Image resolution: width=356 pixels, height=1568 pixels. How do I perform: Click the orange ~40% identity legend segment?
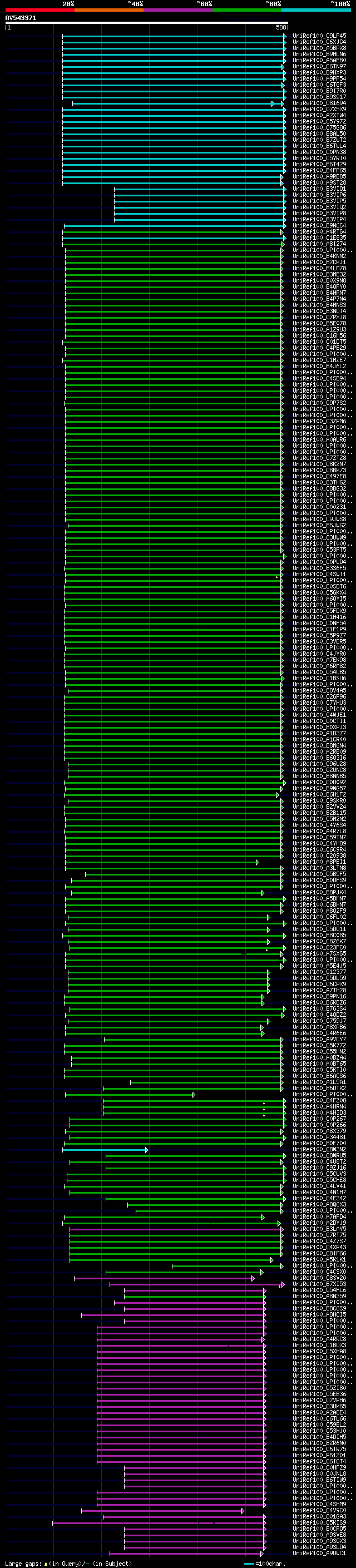point(109,10)
